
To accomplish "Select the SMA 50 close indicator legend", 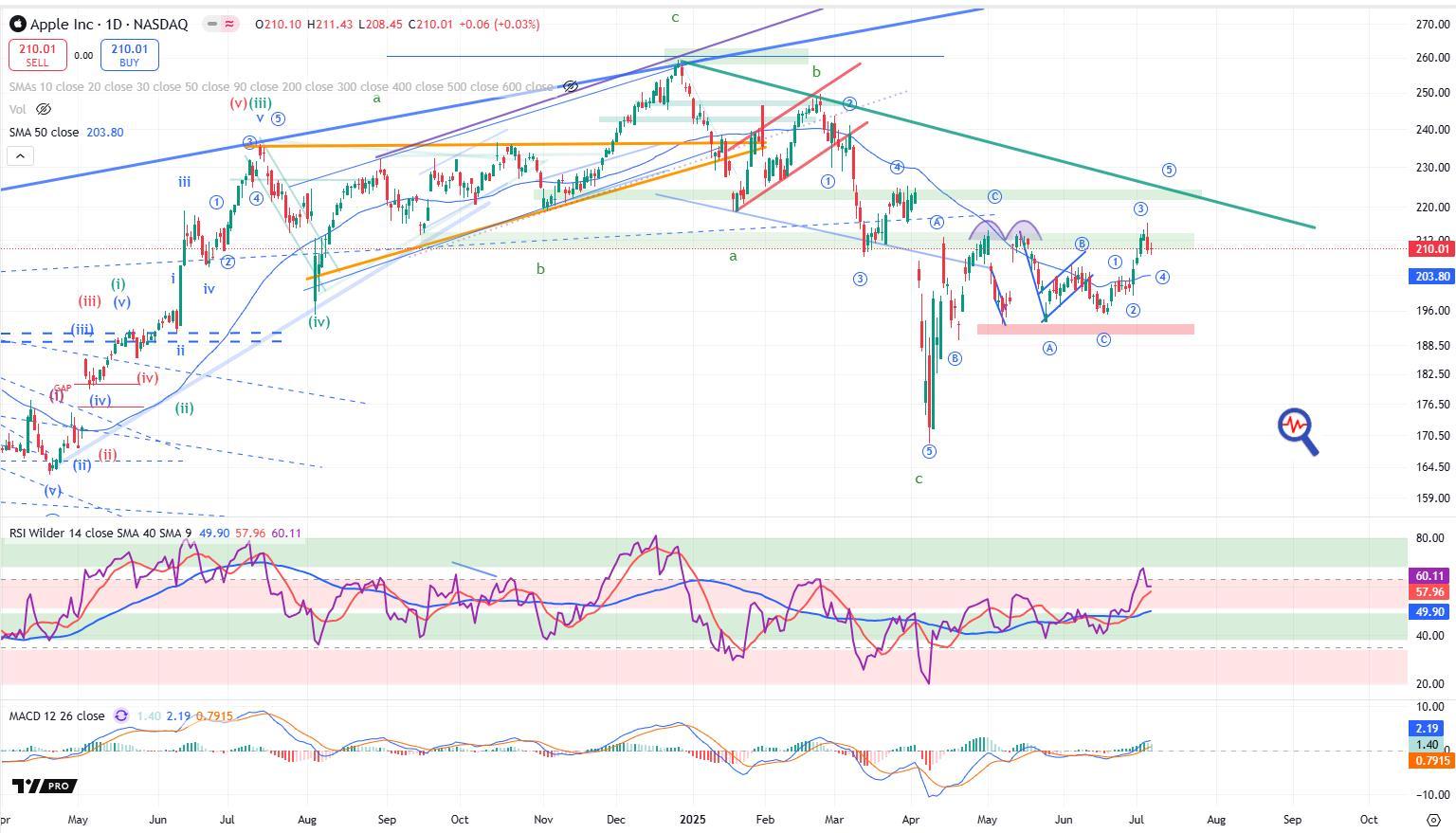I will [x=44, y=132].
